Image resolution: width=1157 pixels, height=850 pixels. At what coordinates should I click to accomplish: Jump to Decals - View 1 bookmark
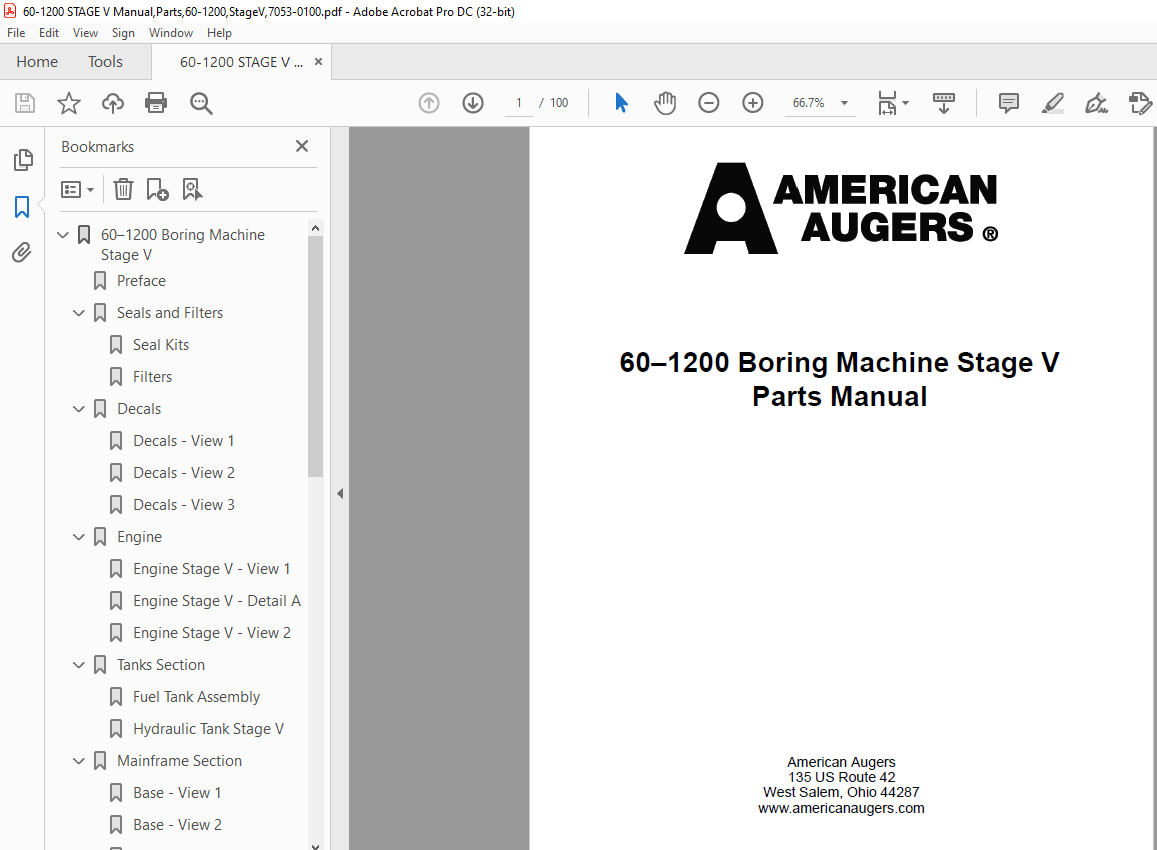(184, 441)
